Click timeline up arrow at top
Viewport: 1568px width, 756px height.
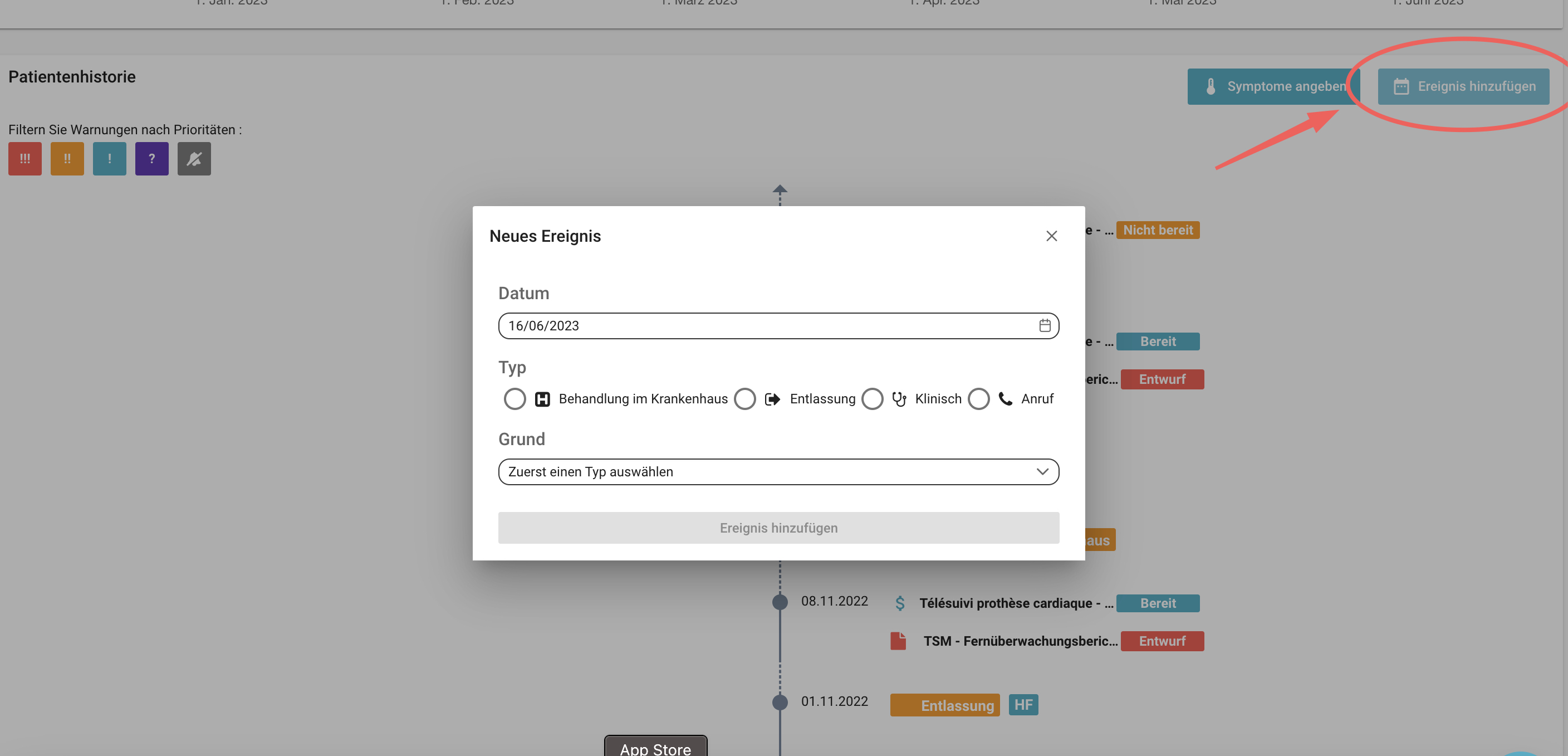point(780,189)
